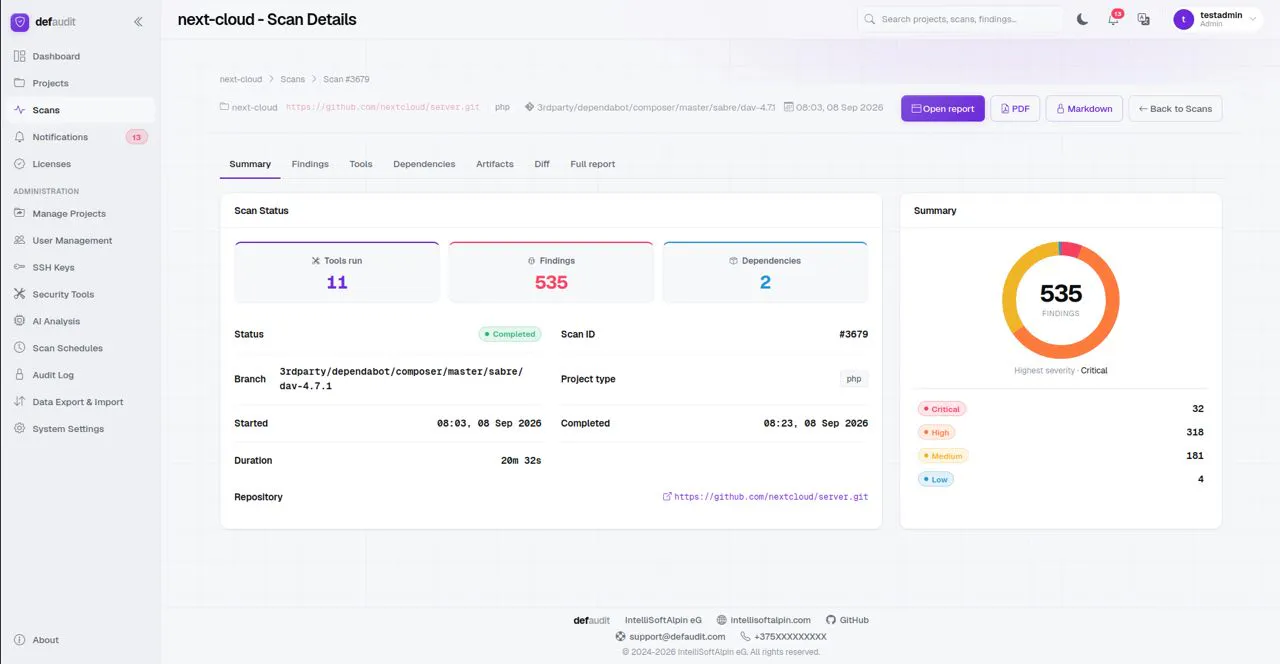Click the Open report button

point(943,108)
